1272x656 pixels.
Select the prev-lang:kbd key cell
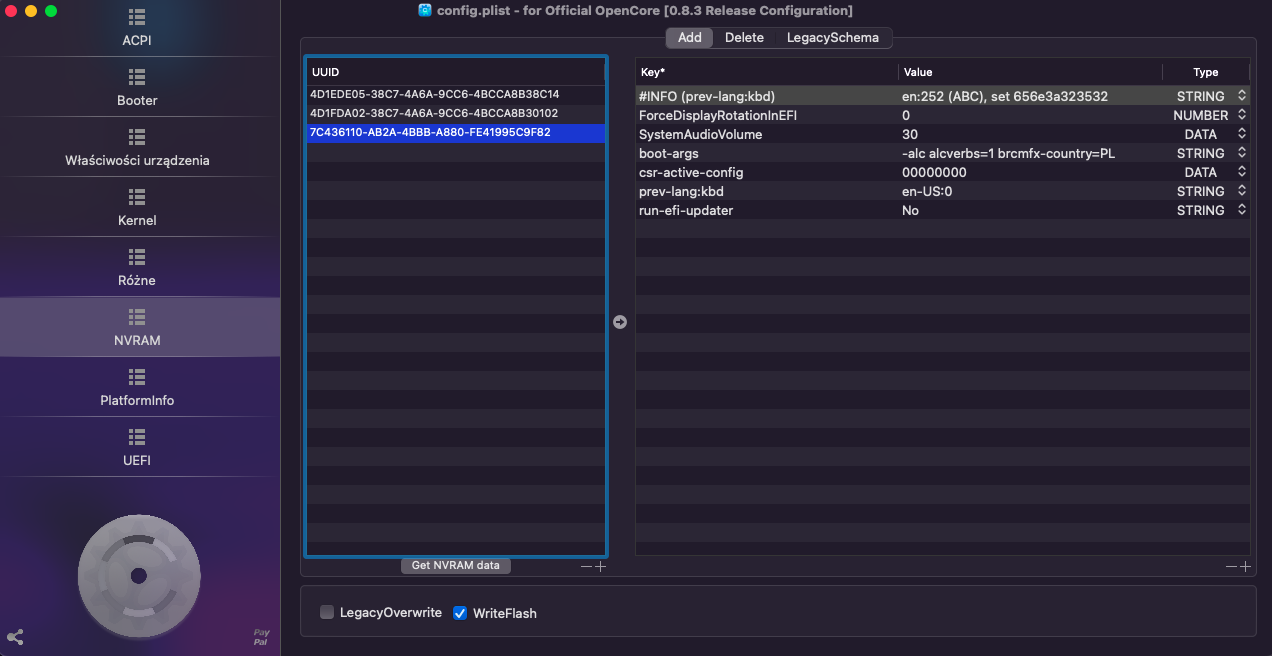[x=681, y=191]
